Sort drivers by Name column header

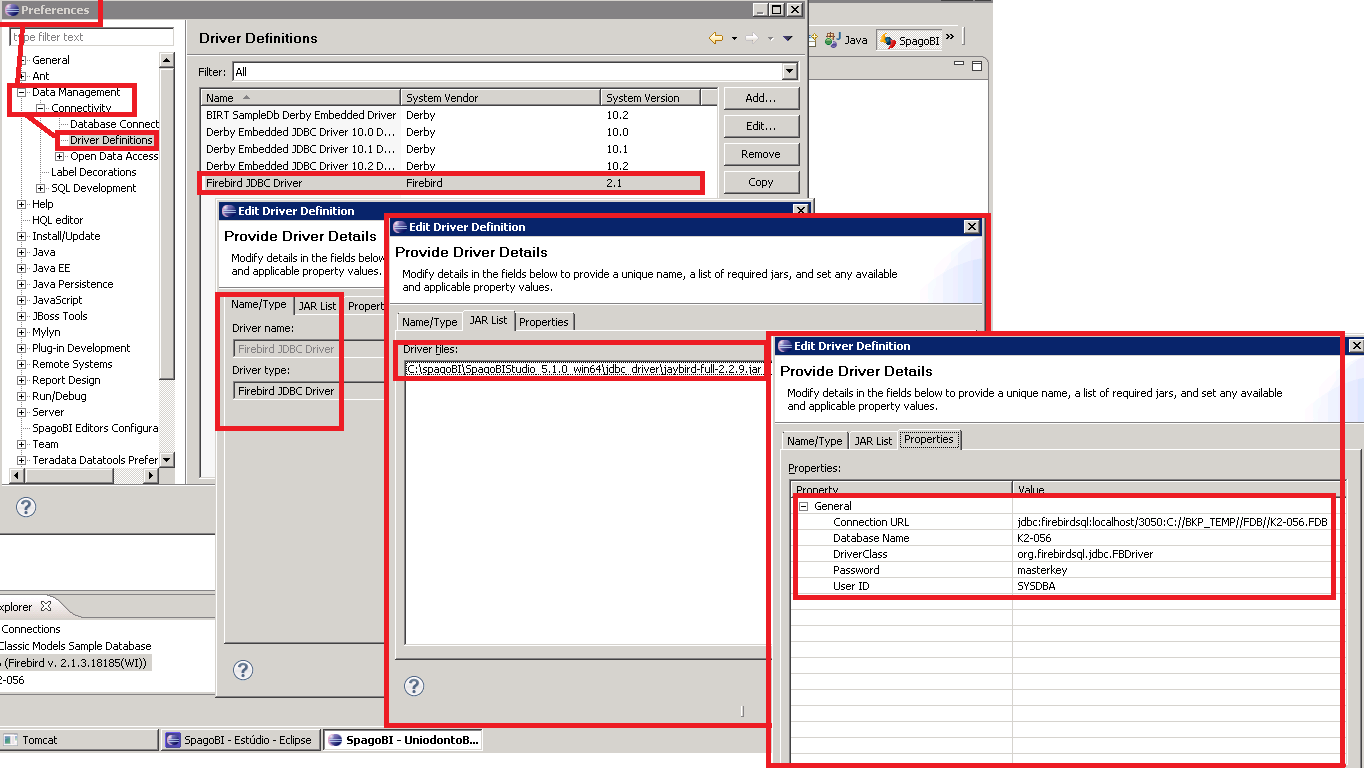pyautogui.click(x=300, y=98)
